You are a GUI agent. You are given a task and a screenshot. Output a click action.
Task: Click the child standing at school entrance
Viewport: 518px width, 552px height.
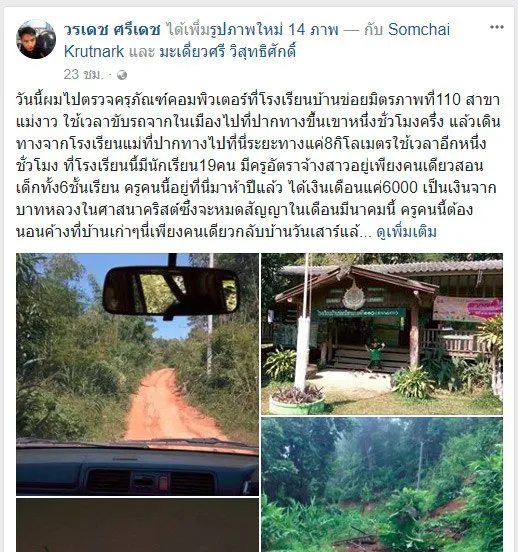click(x=375, y=354)
